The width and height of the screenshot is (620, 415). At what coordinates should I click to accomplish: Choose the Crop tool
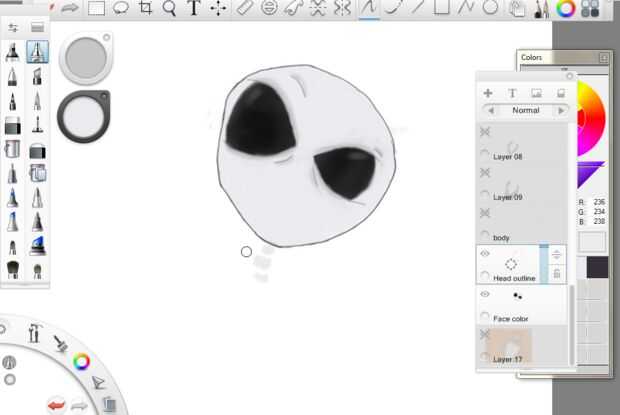pos(145,8)
